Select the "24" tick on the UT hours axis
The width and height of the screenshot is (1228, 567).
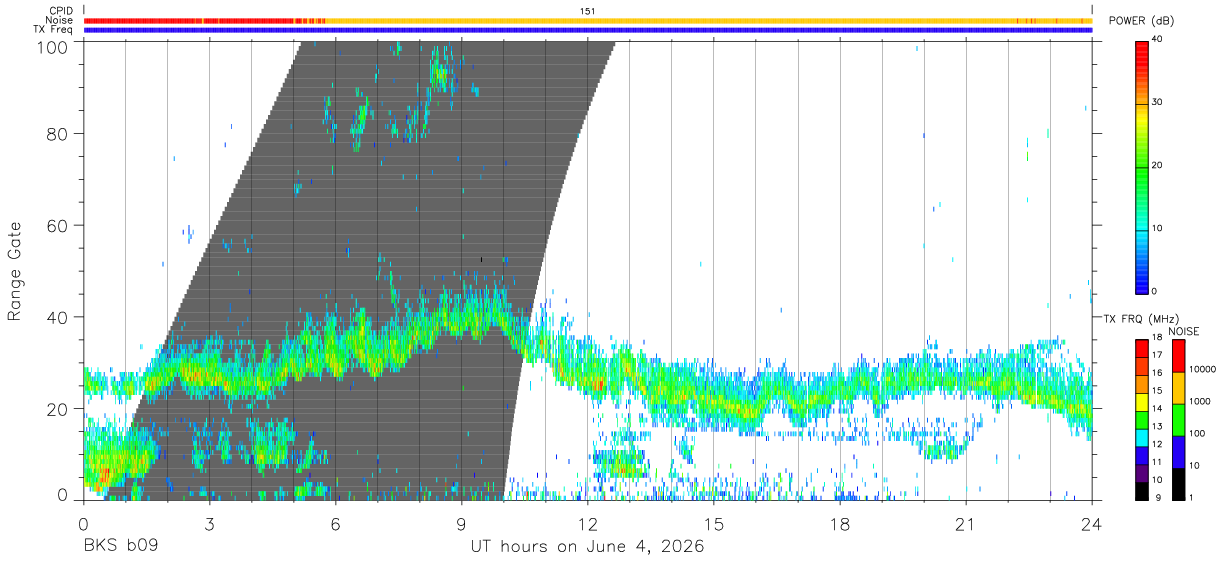(x=1092, y=524)
